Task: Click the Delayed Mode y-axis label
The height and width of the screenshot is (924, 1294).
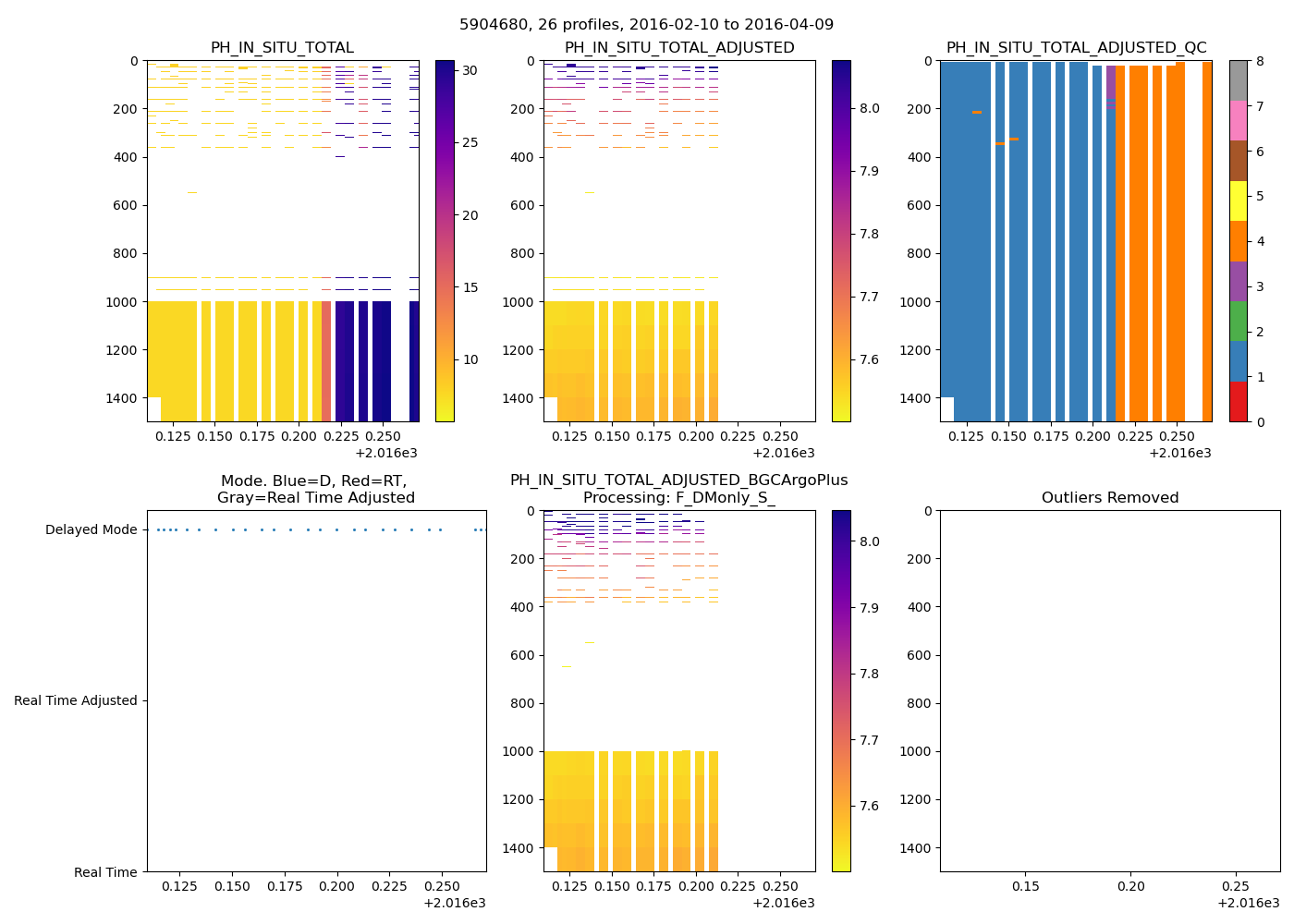Action: pyautogui.click(x=91, y=530)
